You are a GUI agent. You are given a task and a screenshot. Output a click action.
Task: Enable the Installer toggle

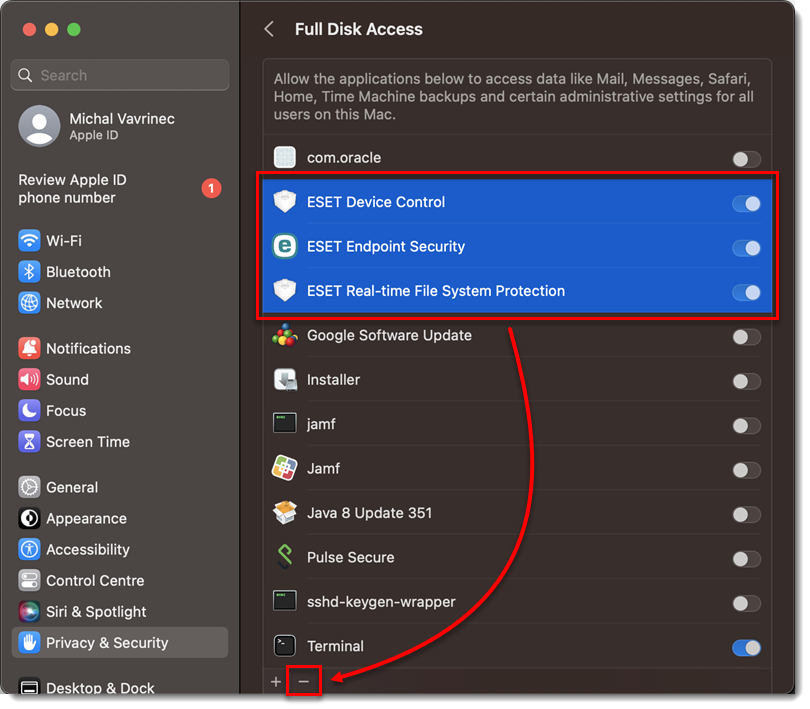(x=746, y=381)
